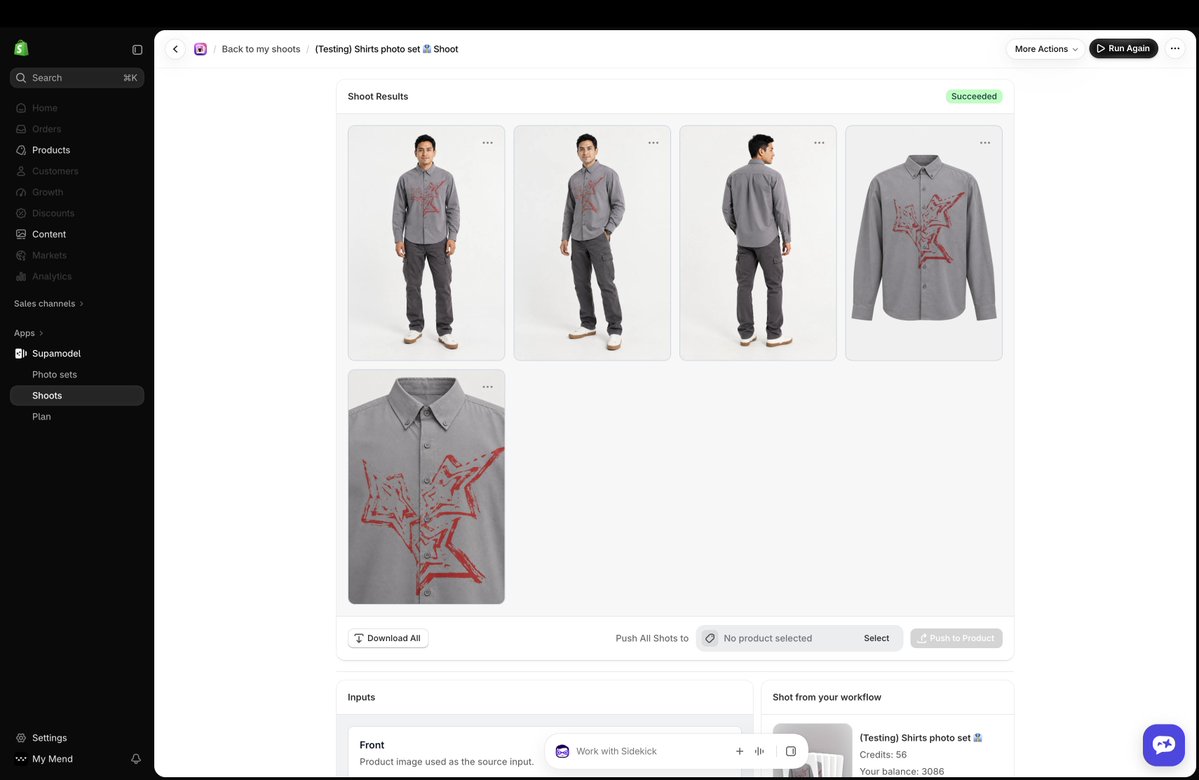This screenshot has width=1199, height=780.
Task: Open Discounts in the sidebar
Action: pyautogui.click(x=76, y=213)
